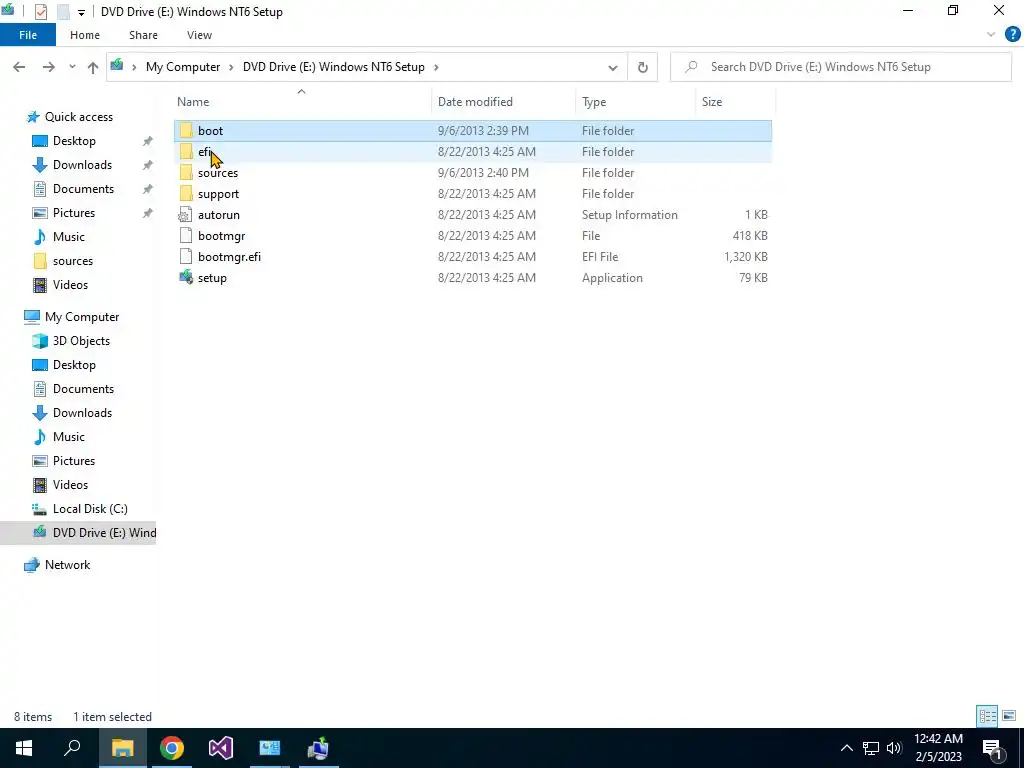Select My Computer in navigation pane
The image size is (1024, 768).
pos(82,317)
